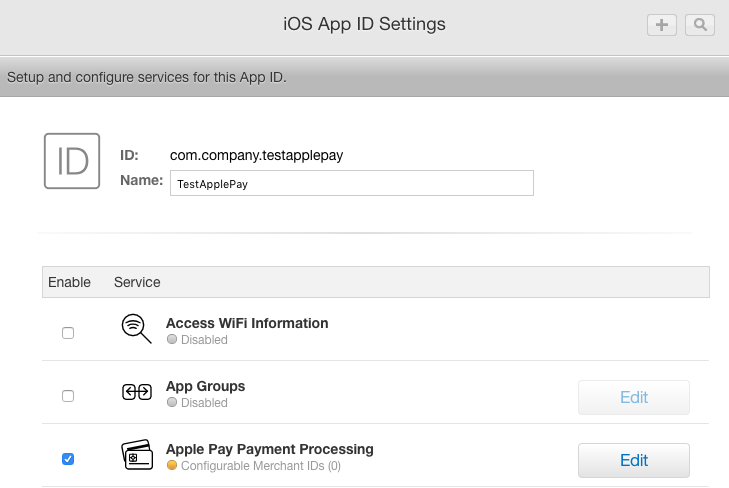Enable the App Groups checkbox
The width and height of the screenshot is (729, 488).
click(68, 396)
